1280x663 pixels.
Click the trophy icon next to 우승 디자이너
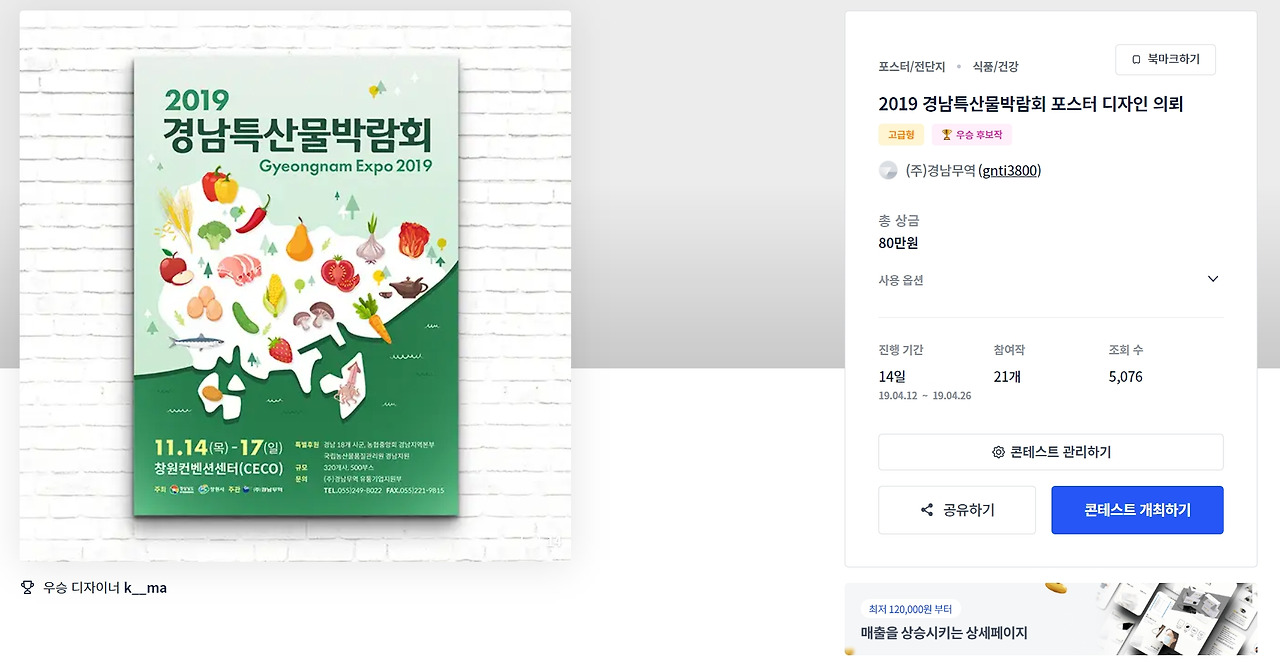point(27,587)
